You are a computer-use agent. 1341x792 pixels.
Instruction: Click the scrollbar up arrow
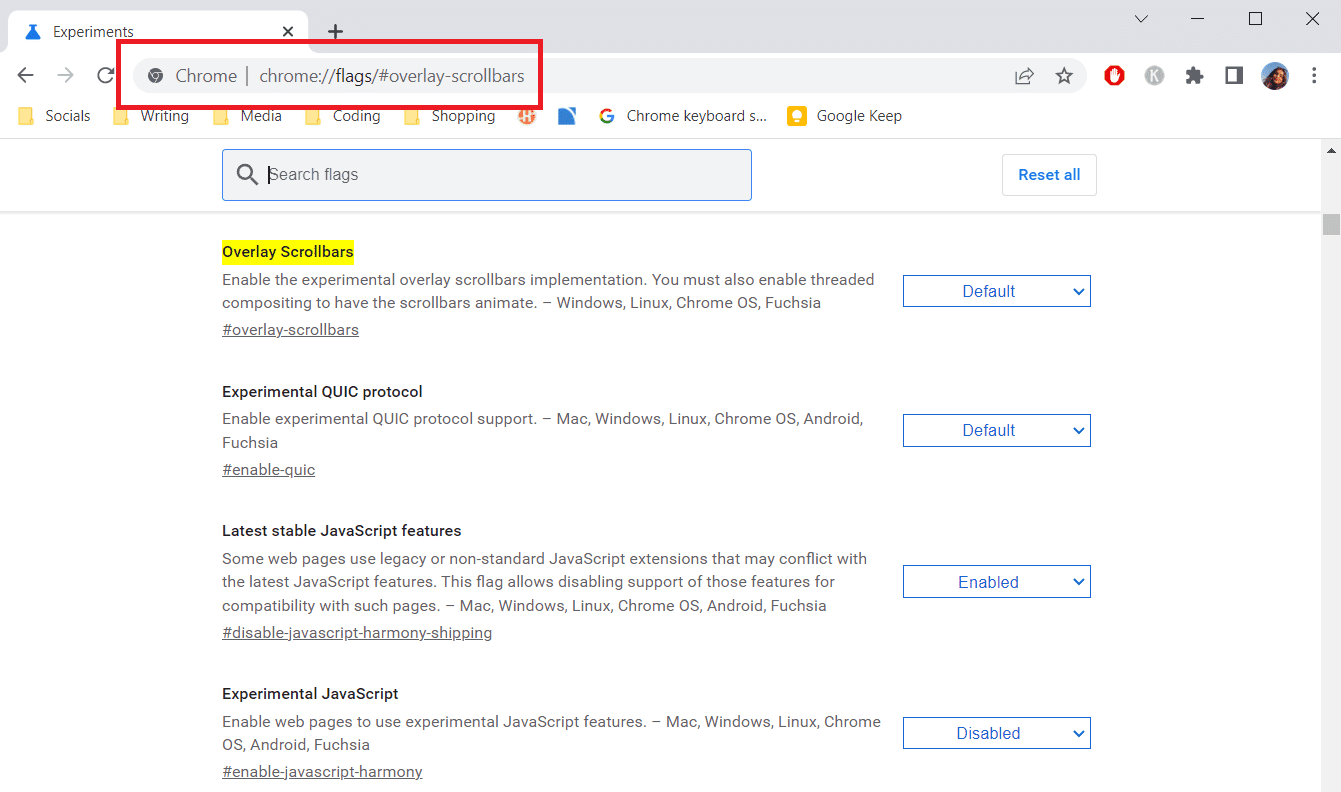tap(1331, 150)
